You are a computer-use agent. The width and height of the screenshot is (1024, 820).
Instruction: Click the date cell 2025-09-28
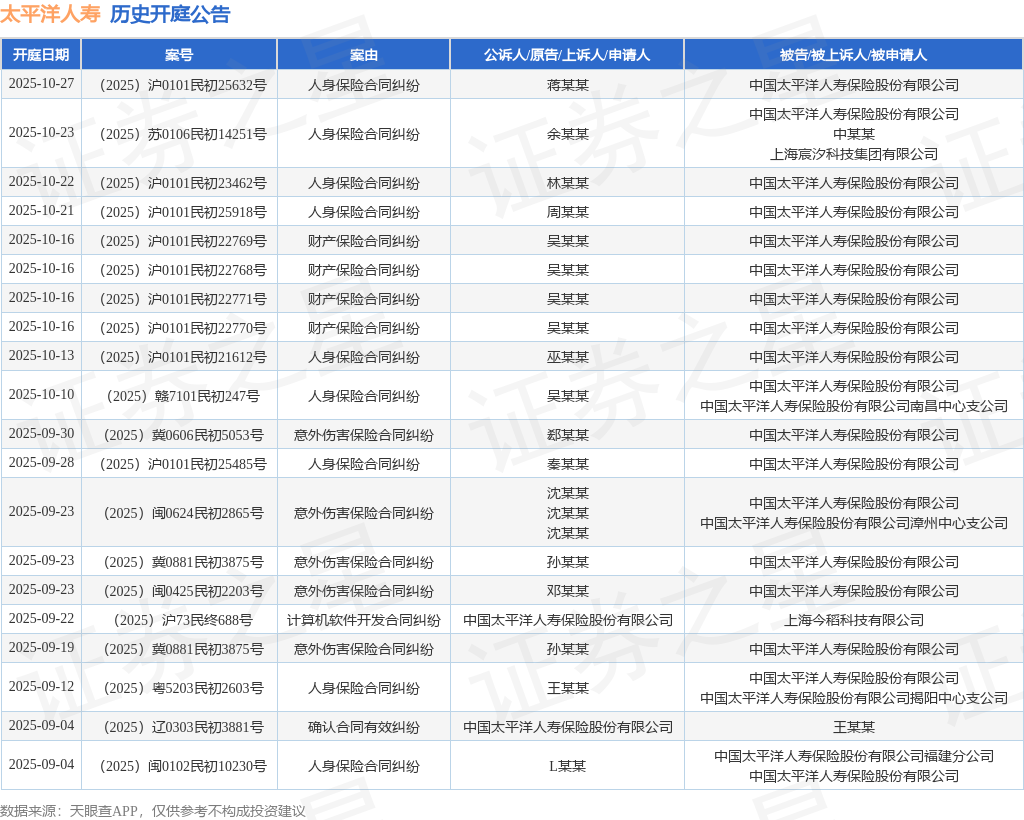[x=41, y=462]
